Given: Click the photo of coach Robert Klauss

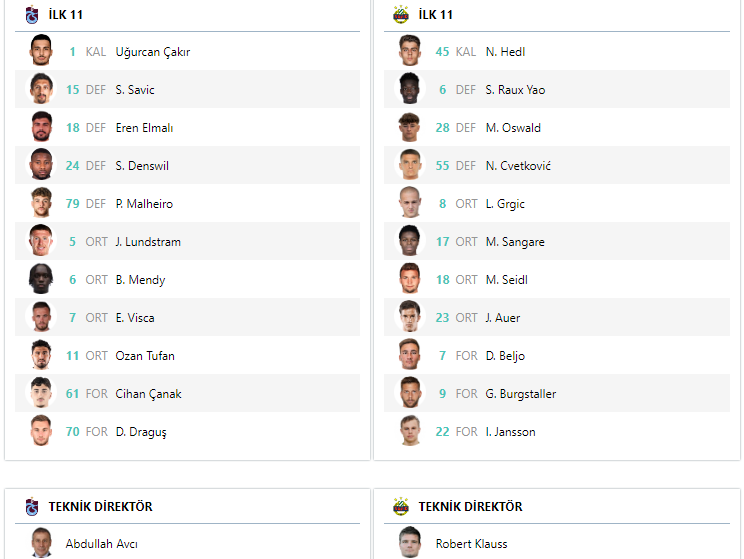Looking at the screenshot, I should pyautogui.click(x=410, y=542).
